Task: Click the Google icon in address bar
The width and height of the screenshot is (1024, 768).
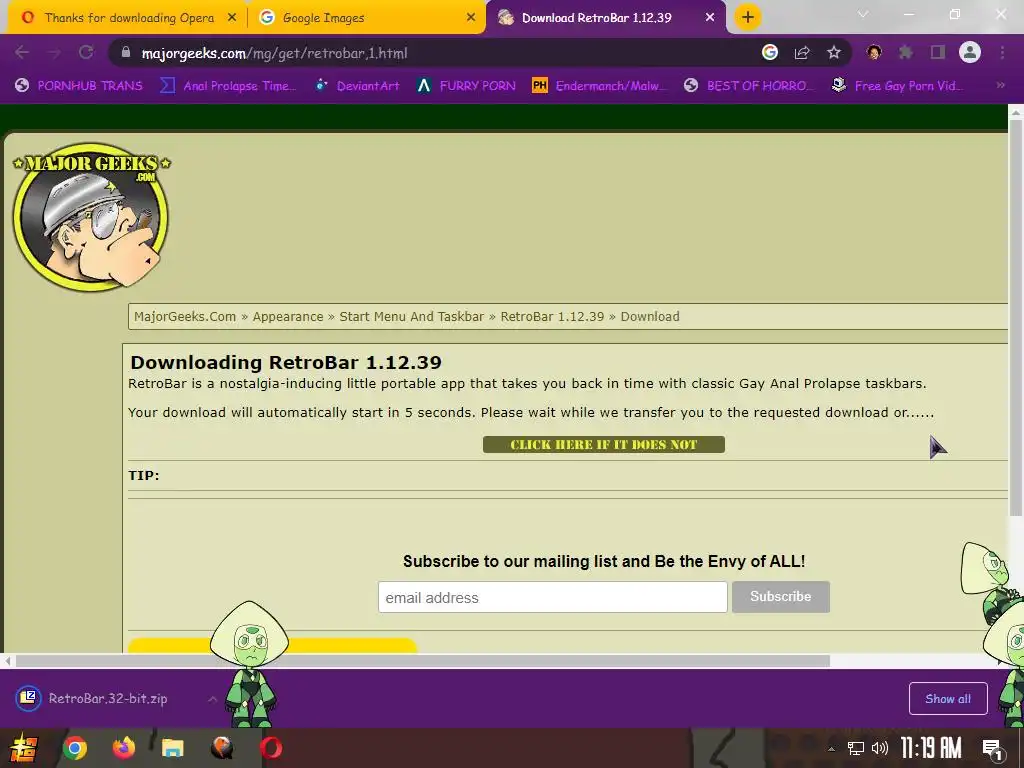Action: [x=770, y=53]
